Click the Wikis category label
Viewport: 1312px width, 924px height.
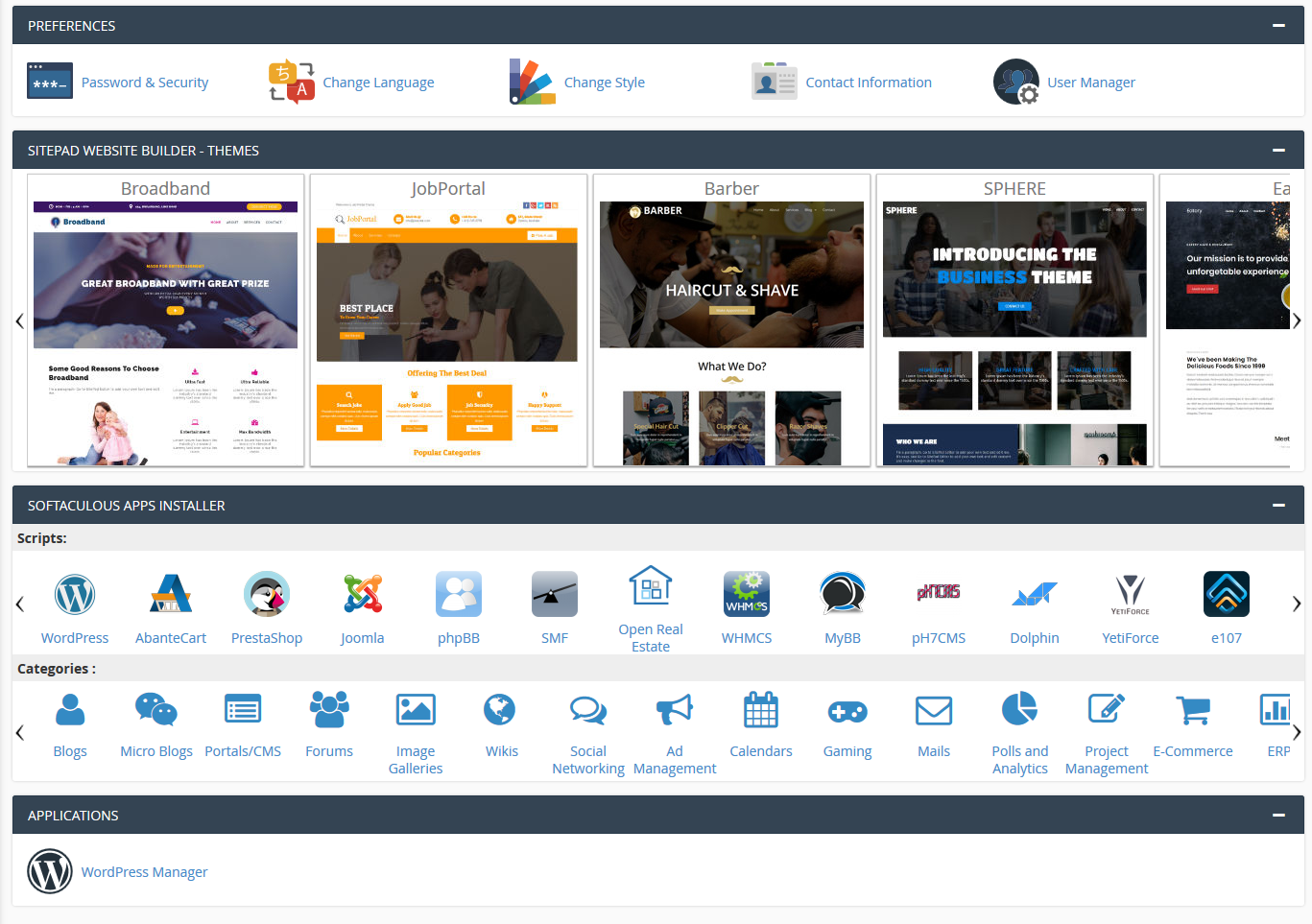pos(502,751)
